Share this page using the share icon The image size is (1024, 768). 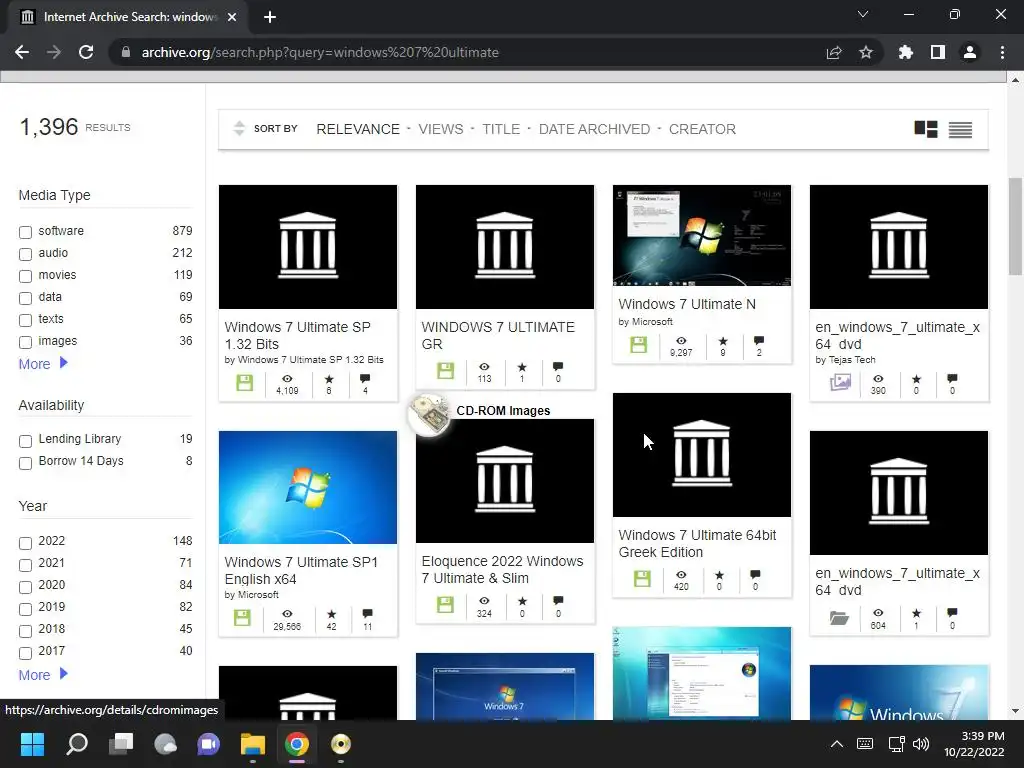click(833, 52)
